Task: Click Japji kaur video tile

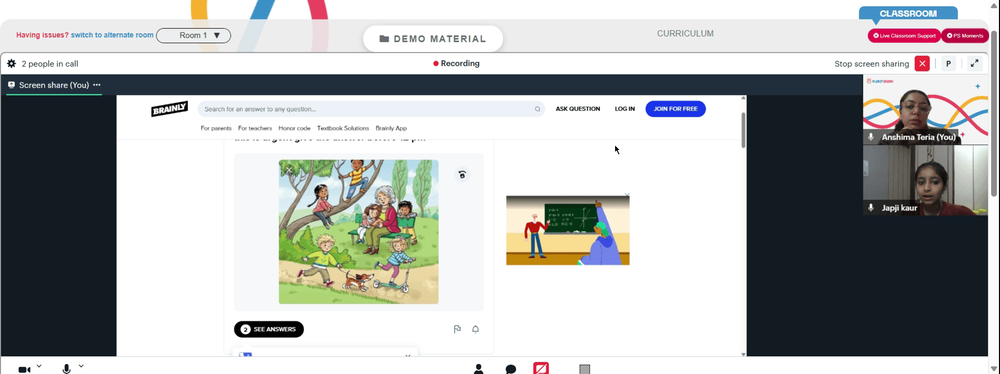Action: click(x=925, y=180)
